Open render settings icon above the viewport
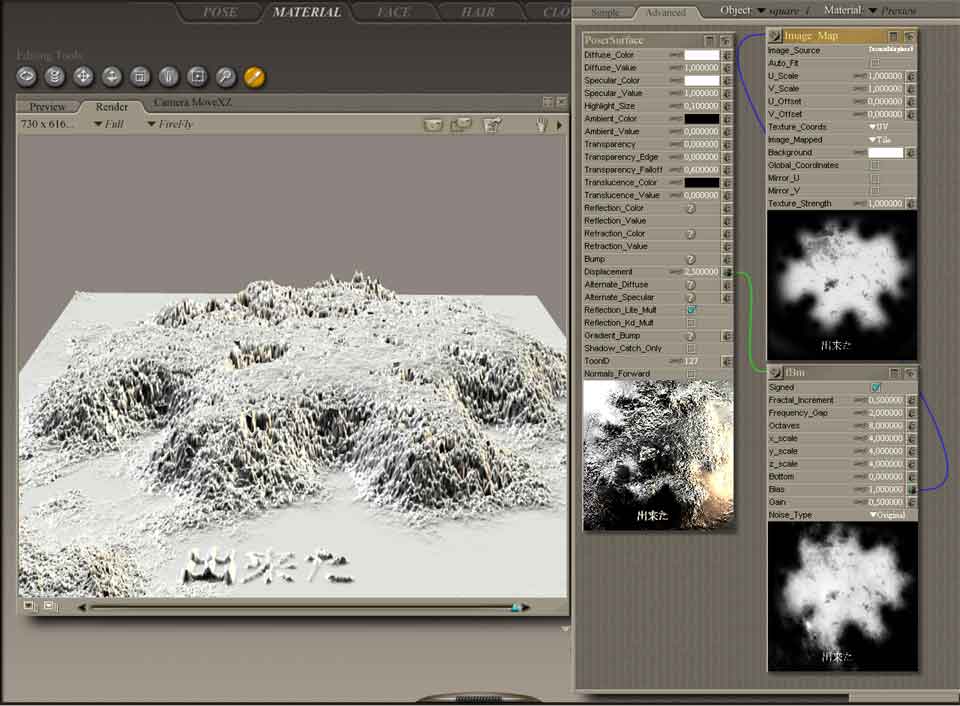This screenshot has width=960, height=706. [x=491, y=125]
